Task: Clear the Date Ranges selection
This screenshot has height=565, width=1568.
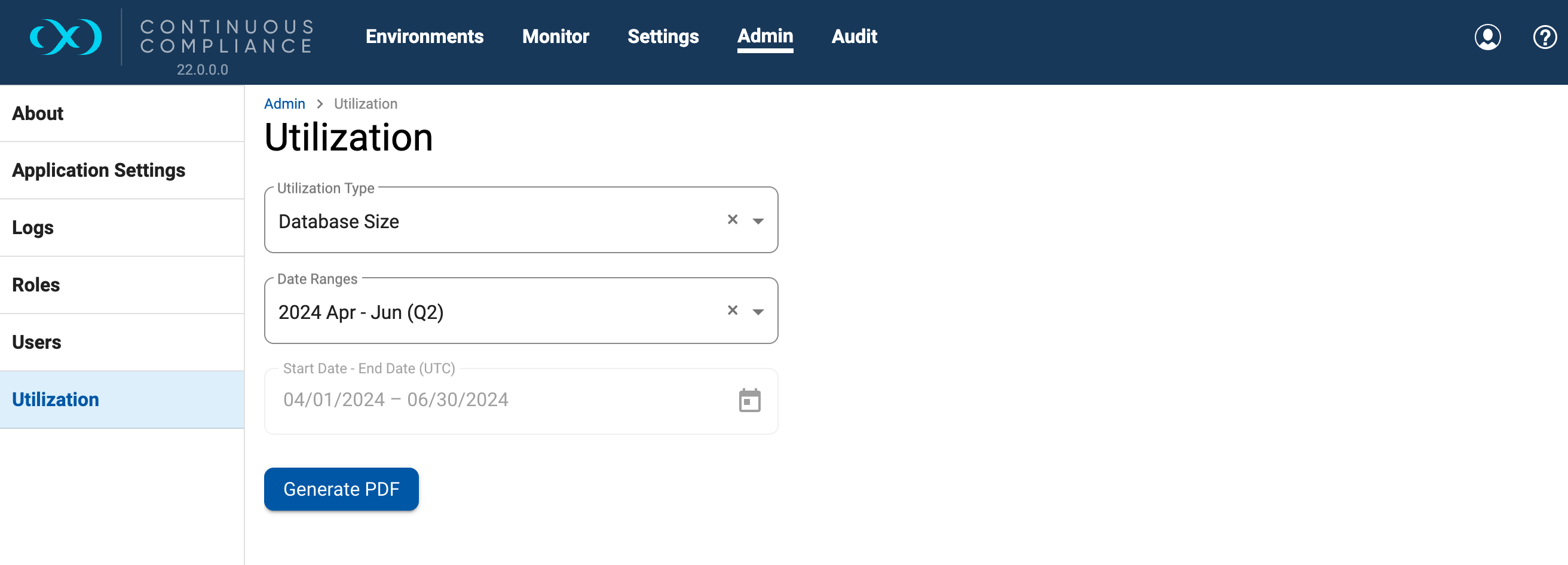Action: pos(732,311)
